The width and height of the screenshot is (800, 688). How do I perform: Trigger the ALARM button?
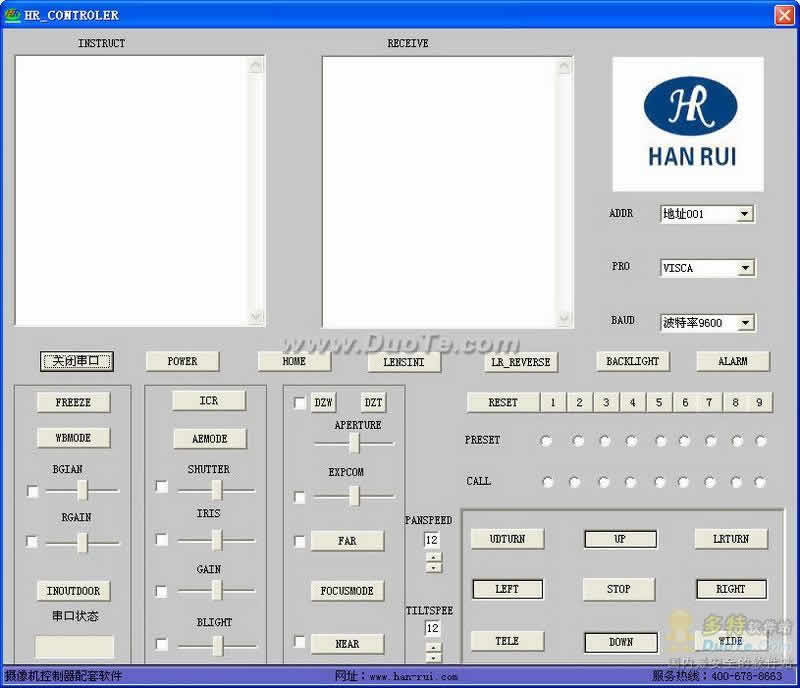pos(733,361)
